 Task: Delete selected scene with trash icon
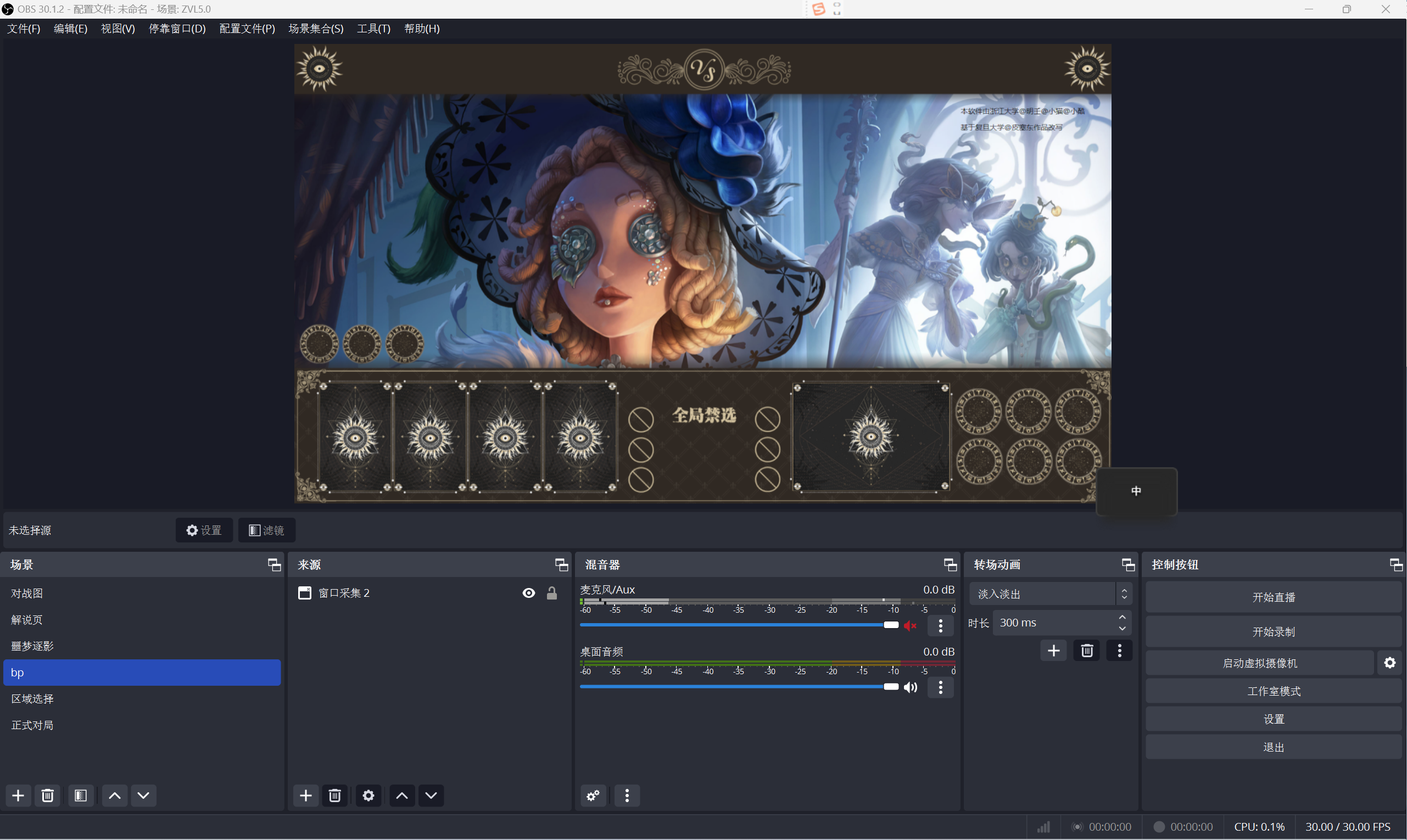tap(48, 796)
